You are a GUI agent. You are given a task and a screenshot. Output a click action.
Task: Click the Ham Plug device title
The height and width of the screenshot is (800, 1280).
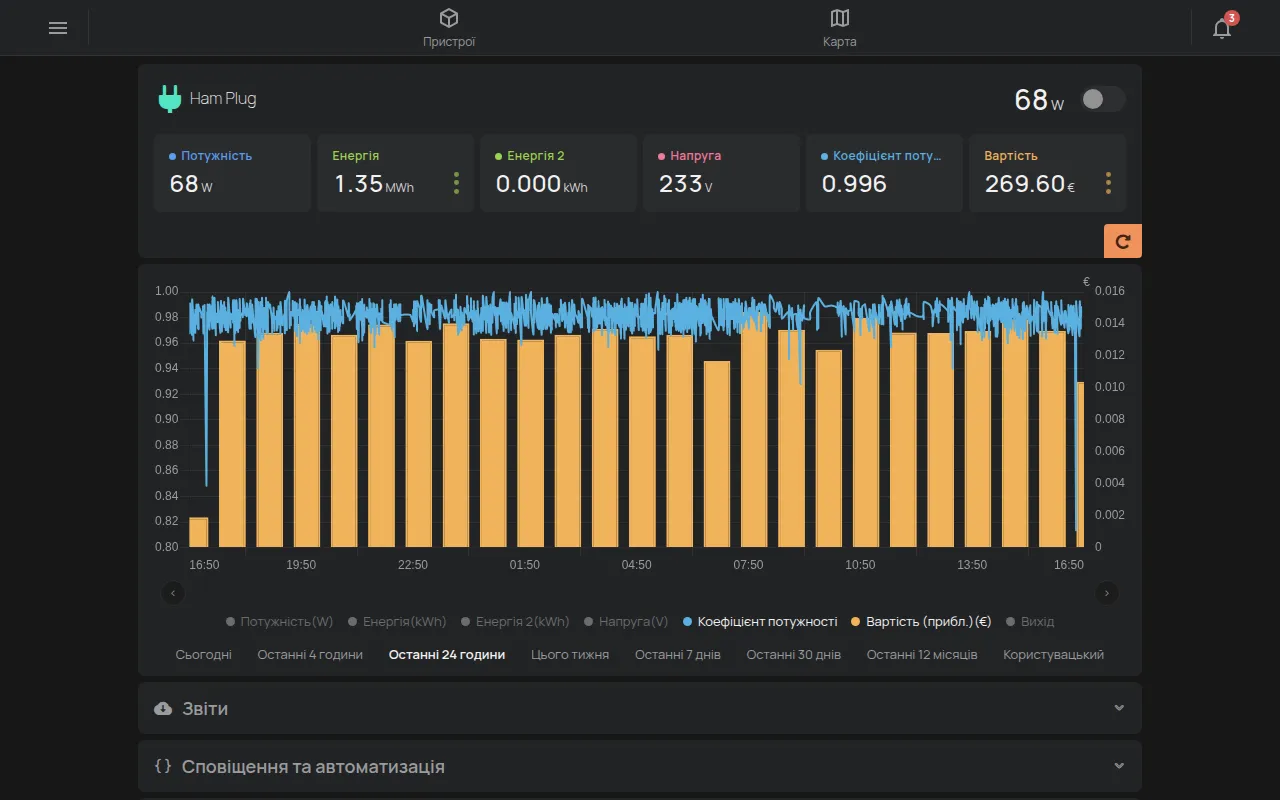pos(223,99)
